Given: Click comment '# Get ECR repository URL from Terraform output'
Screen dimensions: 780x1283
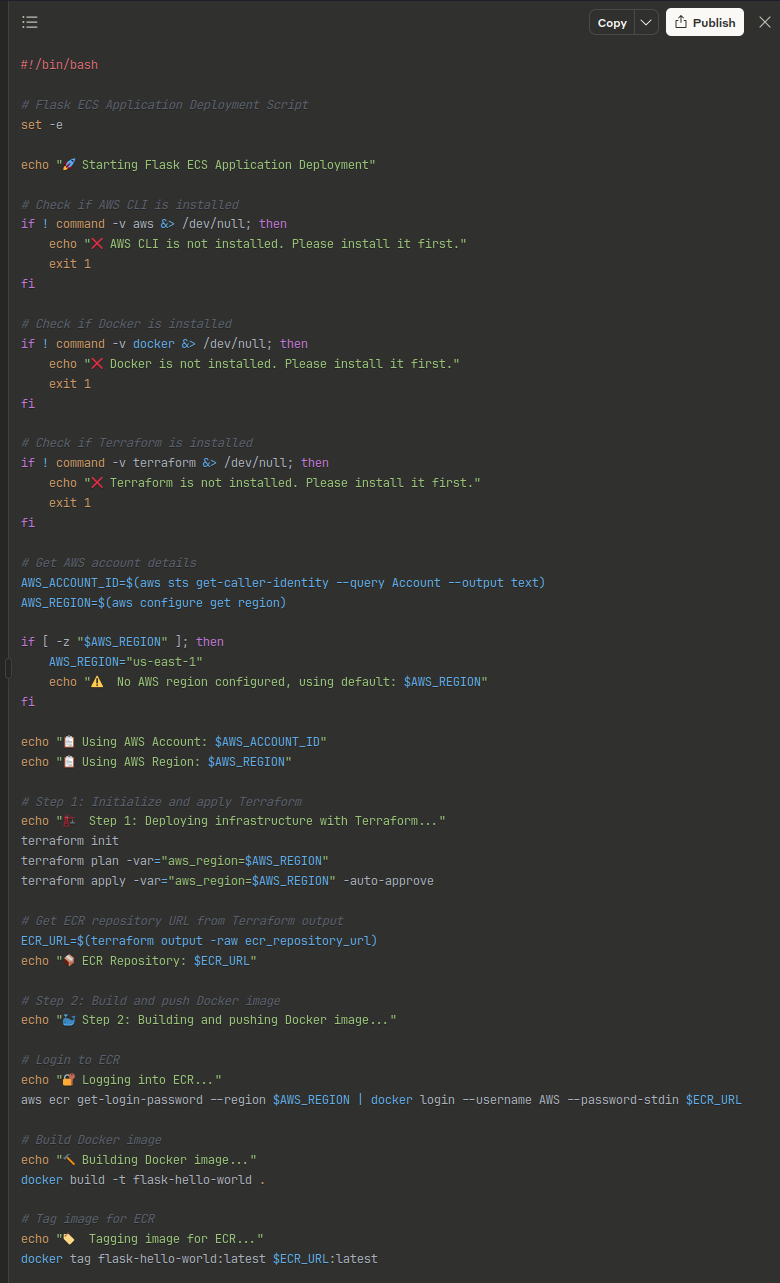Looking at the screenshot, I should 182,921.
